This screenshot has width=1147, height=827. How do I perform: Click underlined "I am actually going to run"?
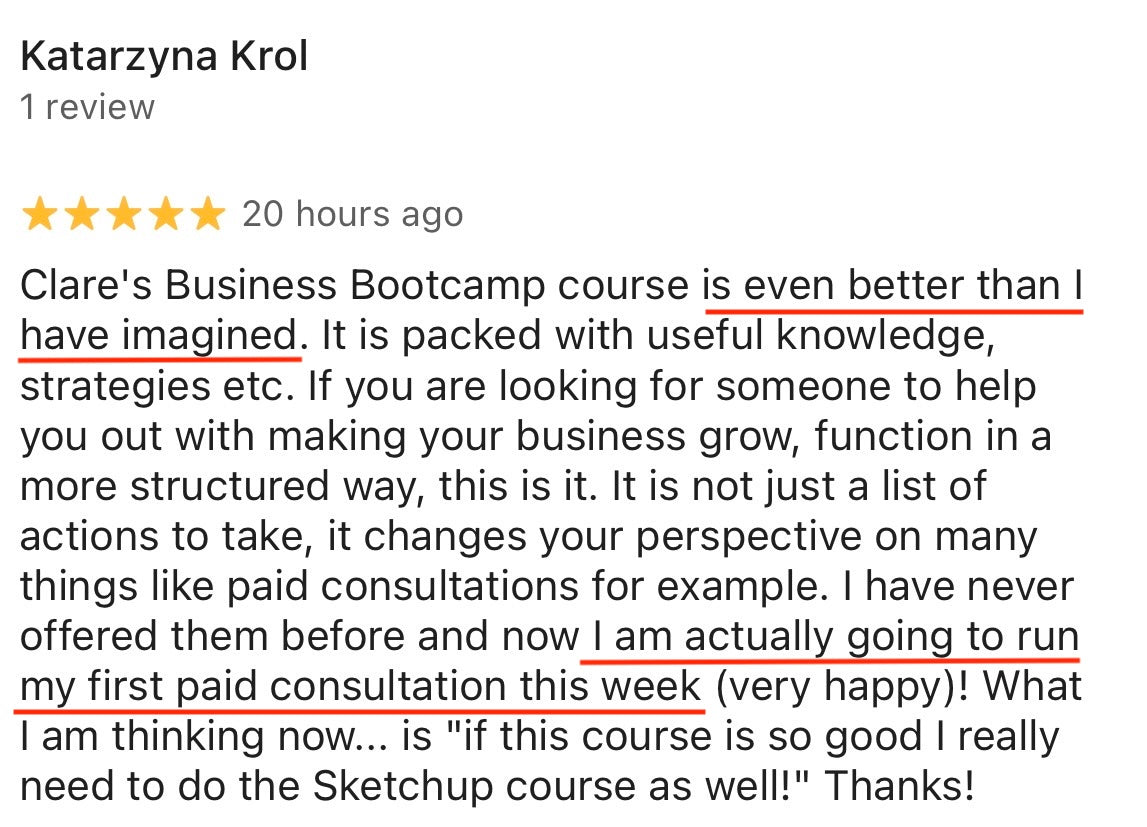(834, 637)
